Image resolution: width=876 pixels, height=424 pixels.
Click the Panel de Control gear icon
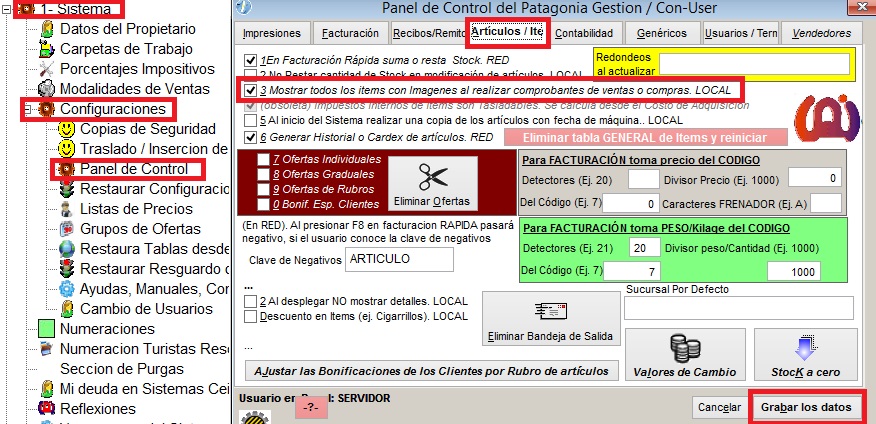pyautogui.click(x=67, y=169)
